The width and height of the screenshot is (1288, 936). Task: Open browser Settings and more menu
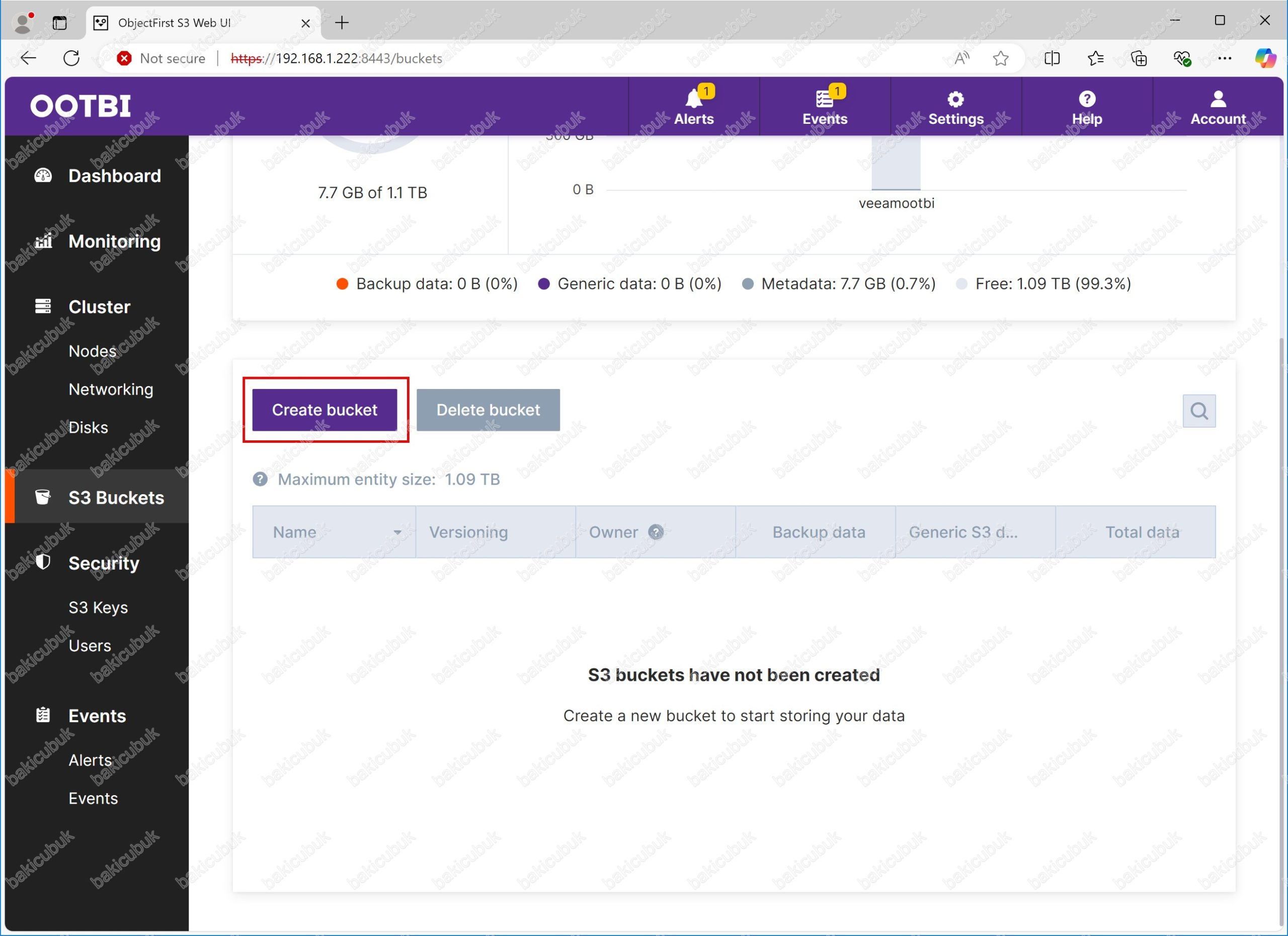coord(1225,58)
